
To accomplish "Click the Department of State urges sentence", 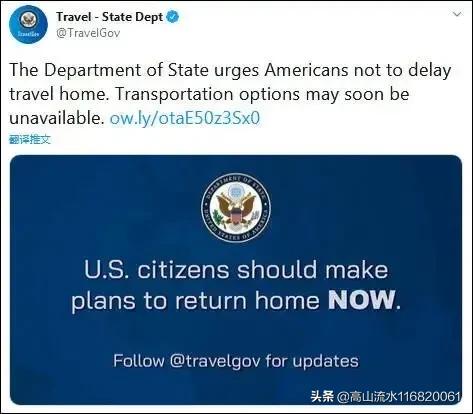I will tap(230, 70).
